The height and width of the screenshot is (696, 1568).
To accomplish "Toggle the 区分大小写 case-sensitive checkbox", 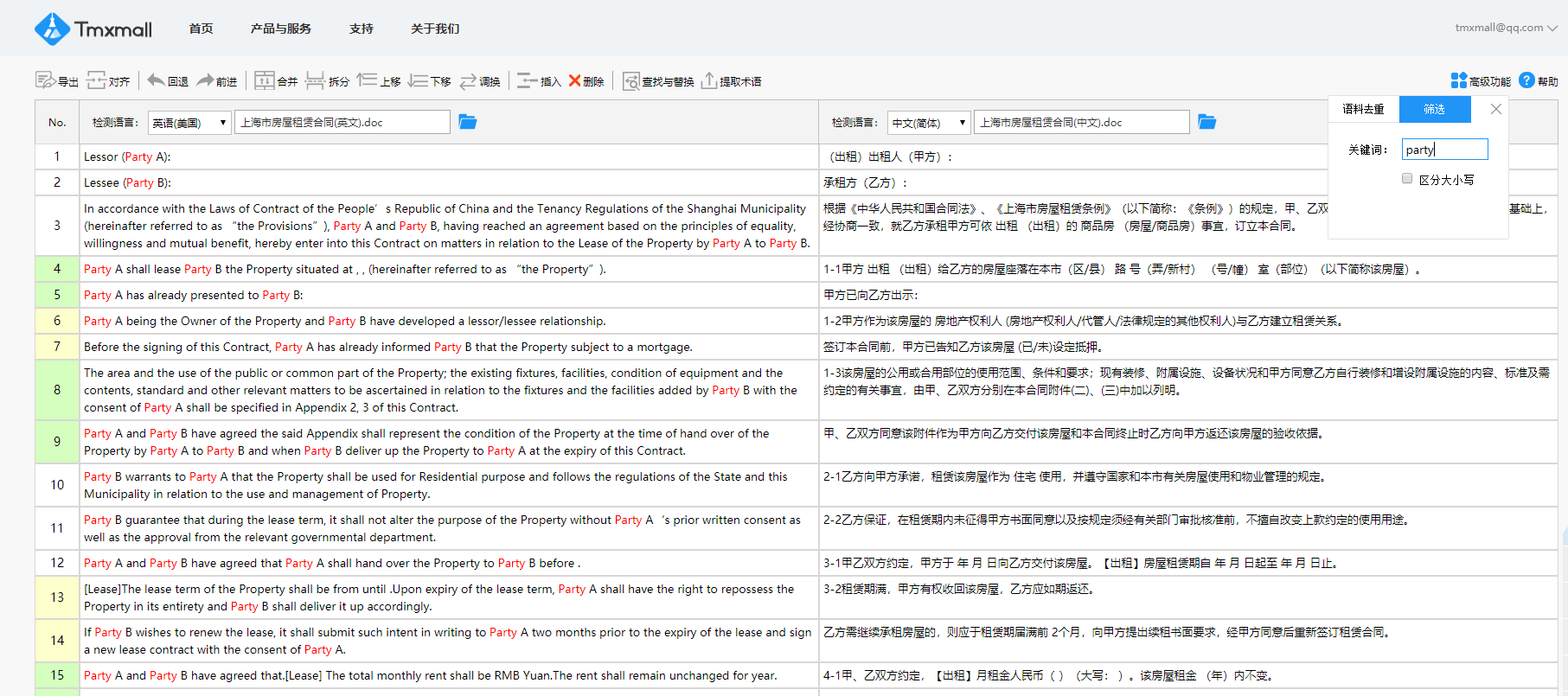I will (1407, 179).
